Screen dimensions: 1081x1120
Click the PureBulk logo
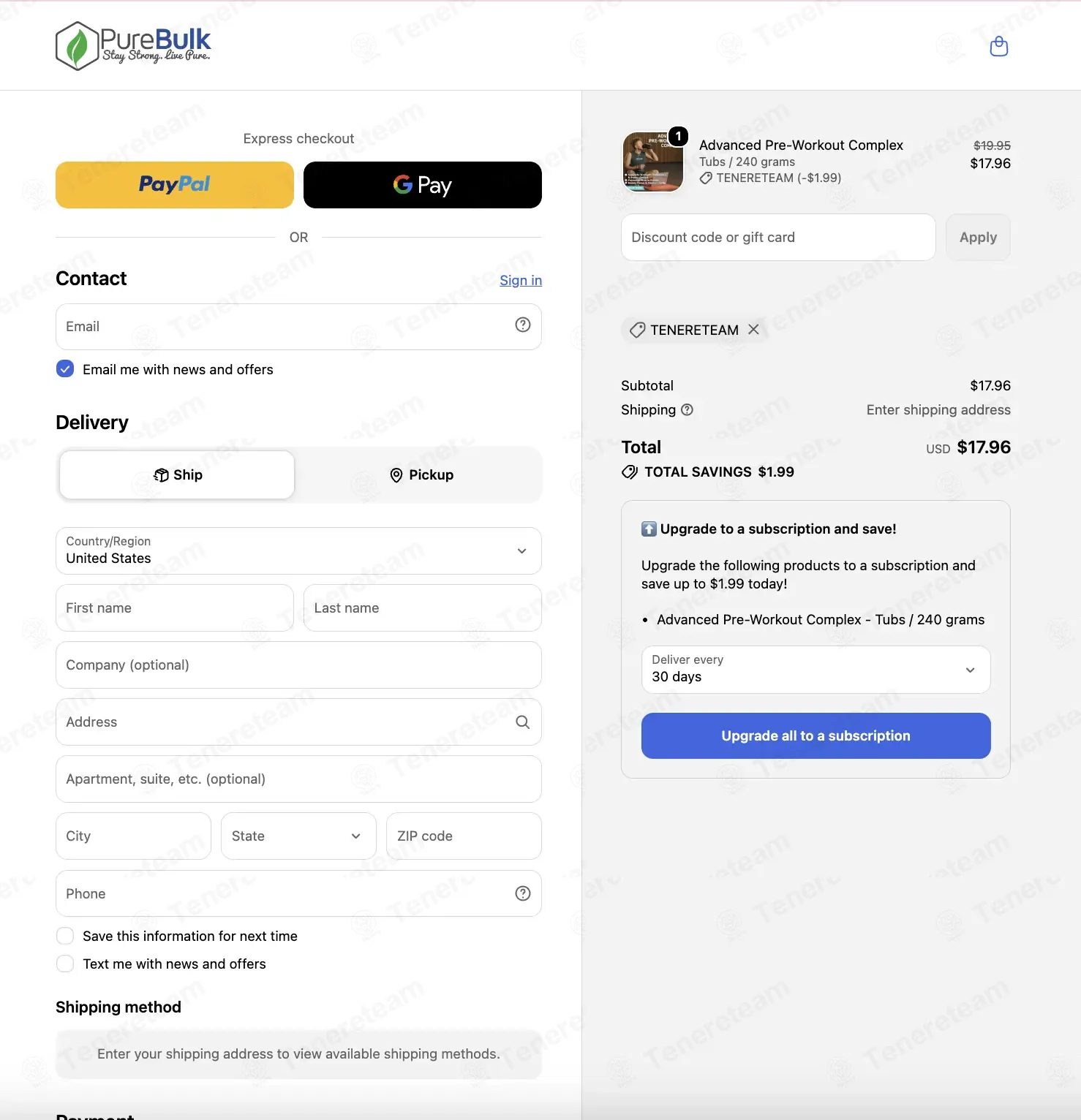point(133,46)
